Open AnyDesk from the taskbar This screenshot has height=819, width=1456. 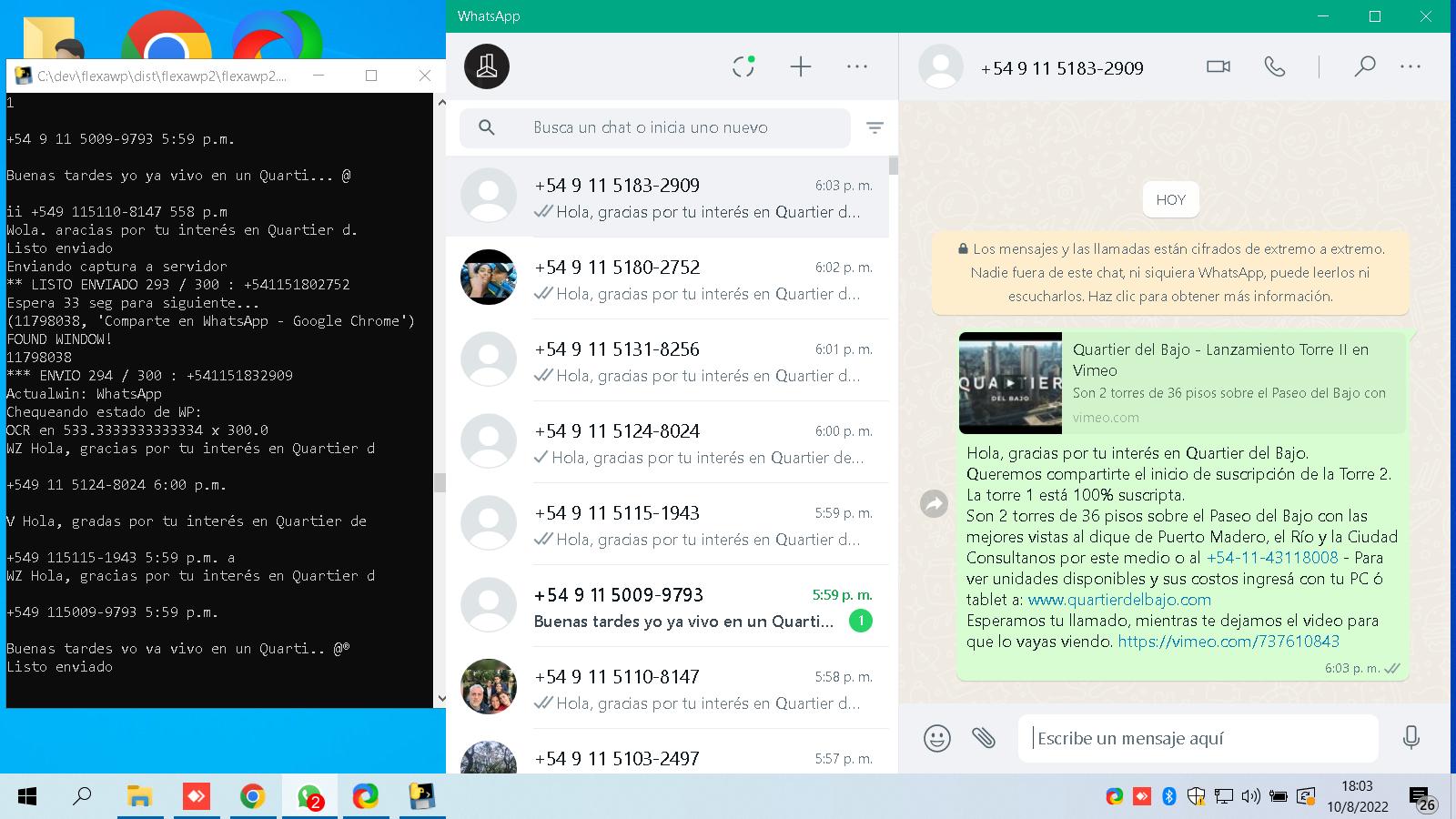point(196,797)
